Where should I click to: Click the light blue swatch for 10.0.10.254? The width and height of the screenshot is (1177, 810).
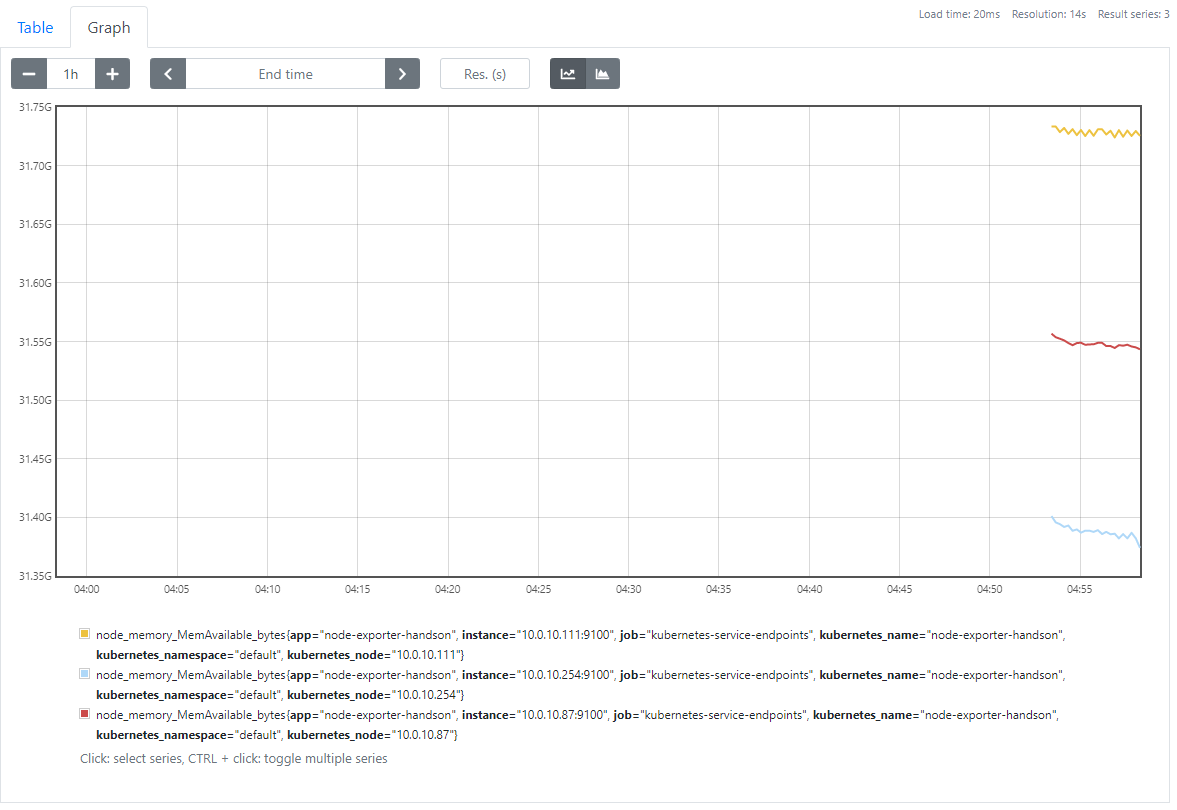(85, 675)
